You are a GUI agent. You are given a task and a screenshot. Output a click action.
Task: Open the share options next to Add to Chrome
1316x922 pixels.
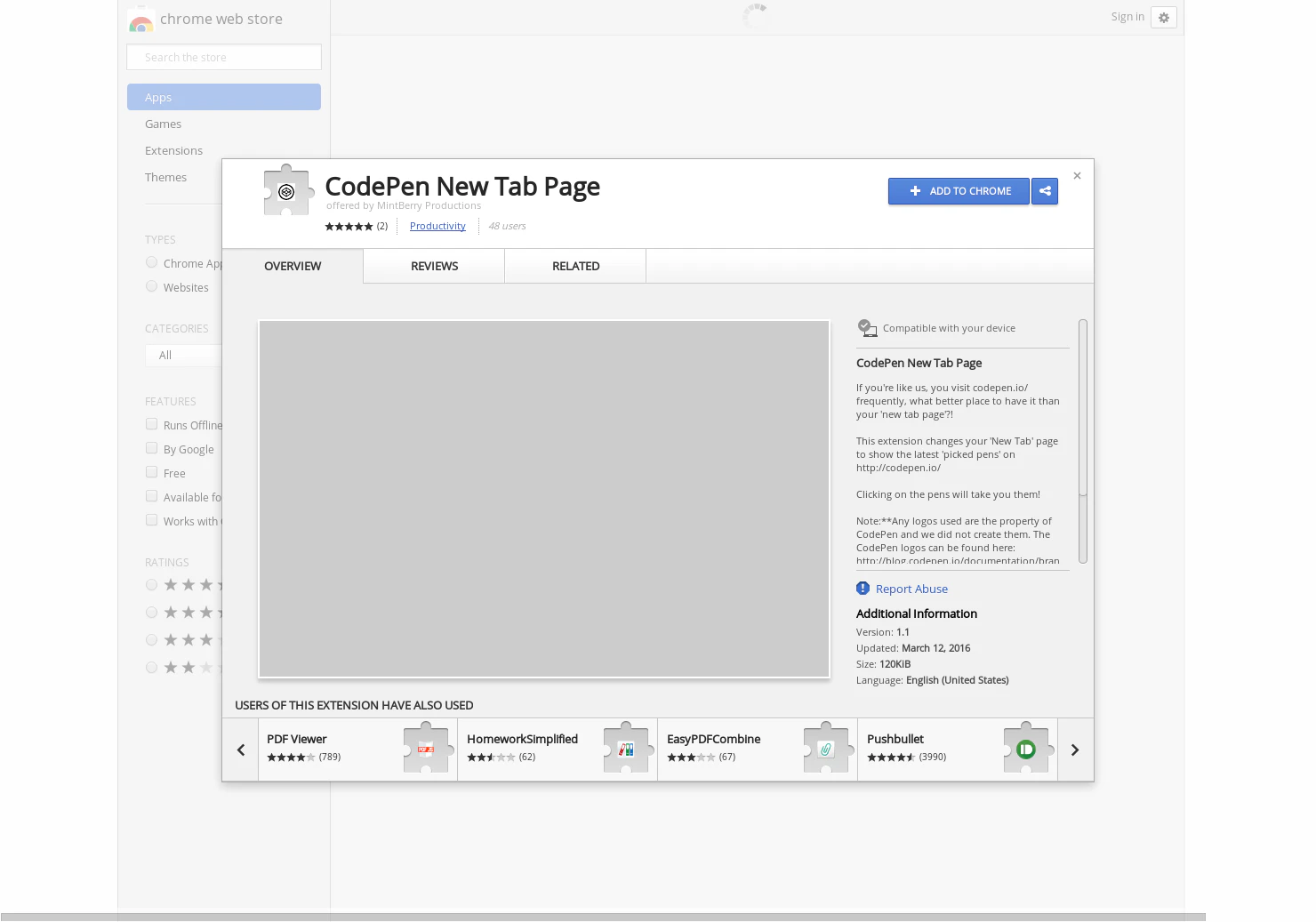[x=1045, y=191]
